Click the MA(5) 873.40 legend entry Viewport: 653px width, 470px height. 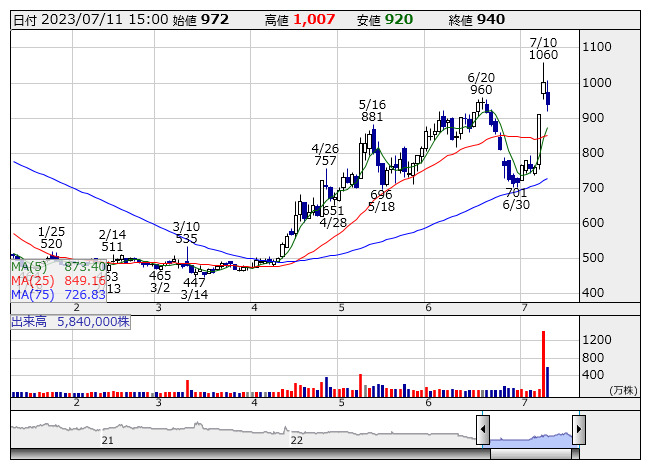[x=58, y=266]
